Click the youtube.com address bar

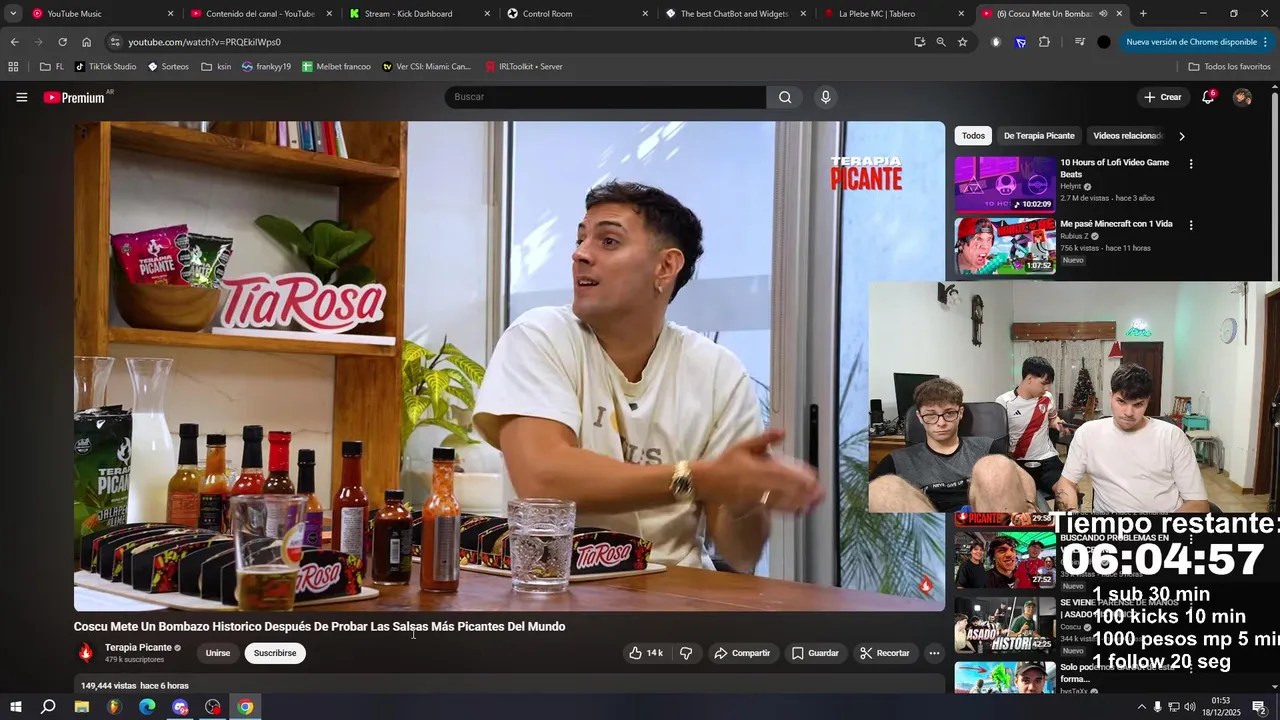(540, 42)
